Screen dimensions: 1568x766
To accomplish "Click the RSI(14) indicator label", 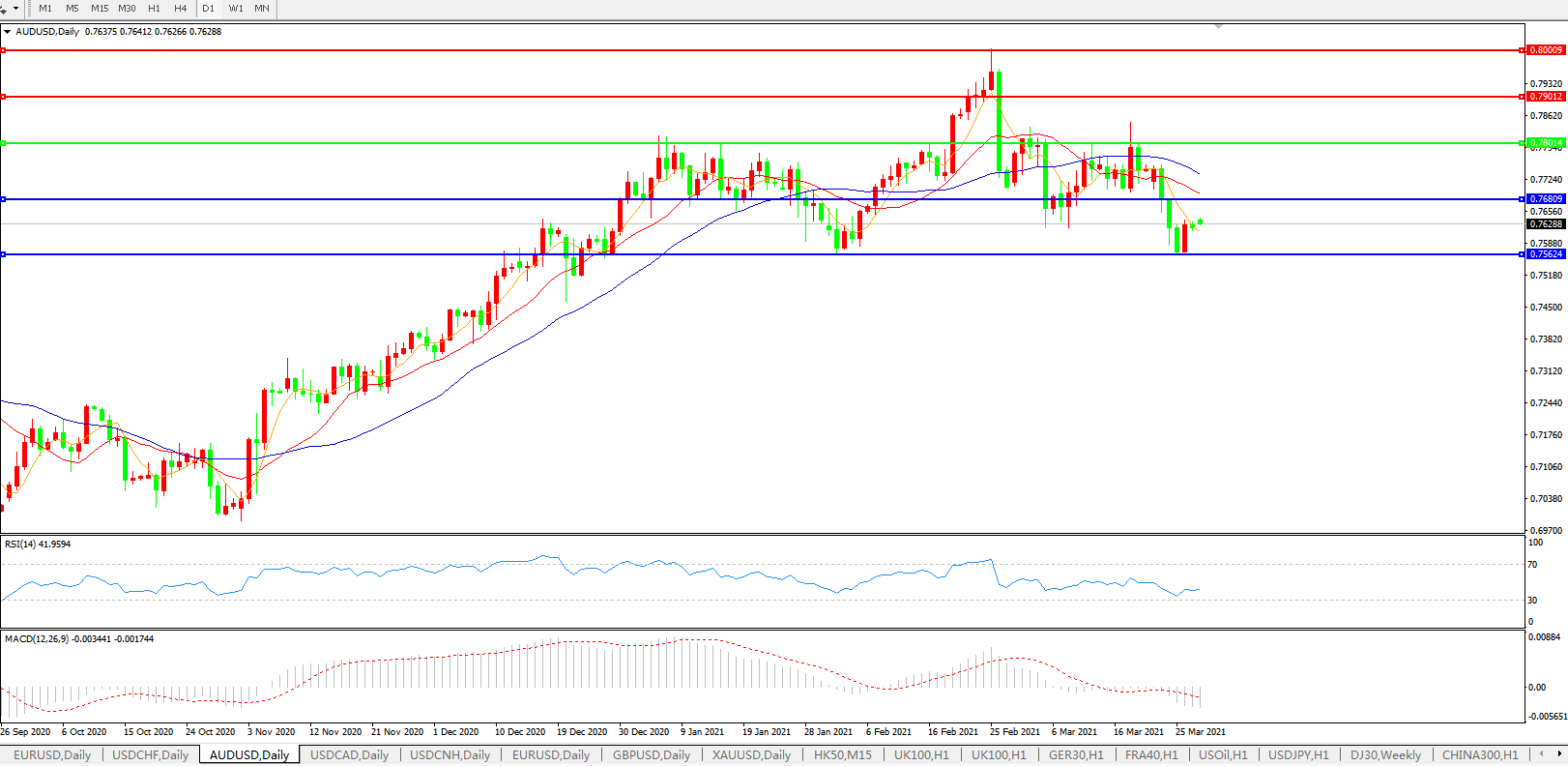I will point(37,545).
